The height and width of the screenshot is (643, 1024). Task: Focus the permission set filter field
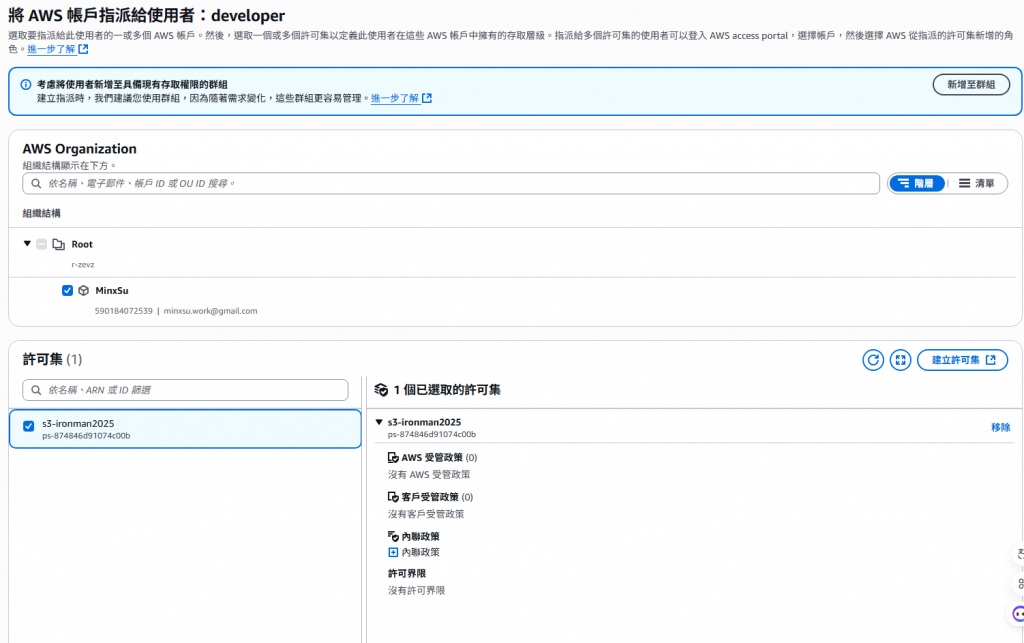click(185, 390)
